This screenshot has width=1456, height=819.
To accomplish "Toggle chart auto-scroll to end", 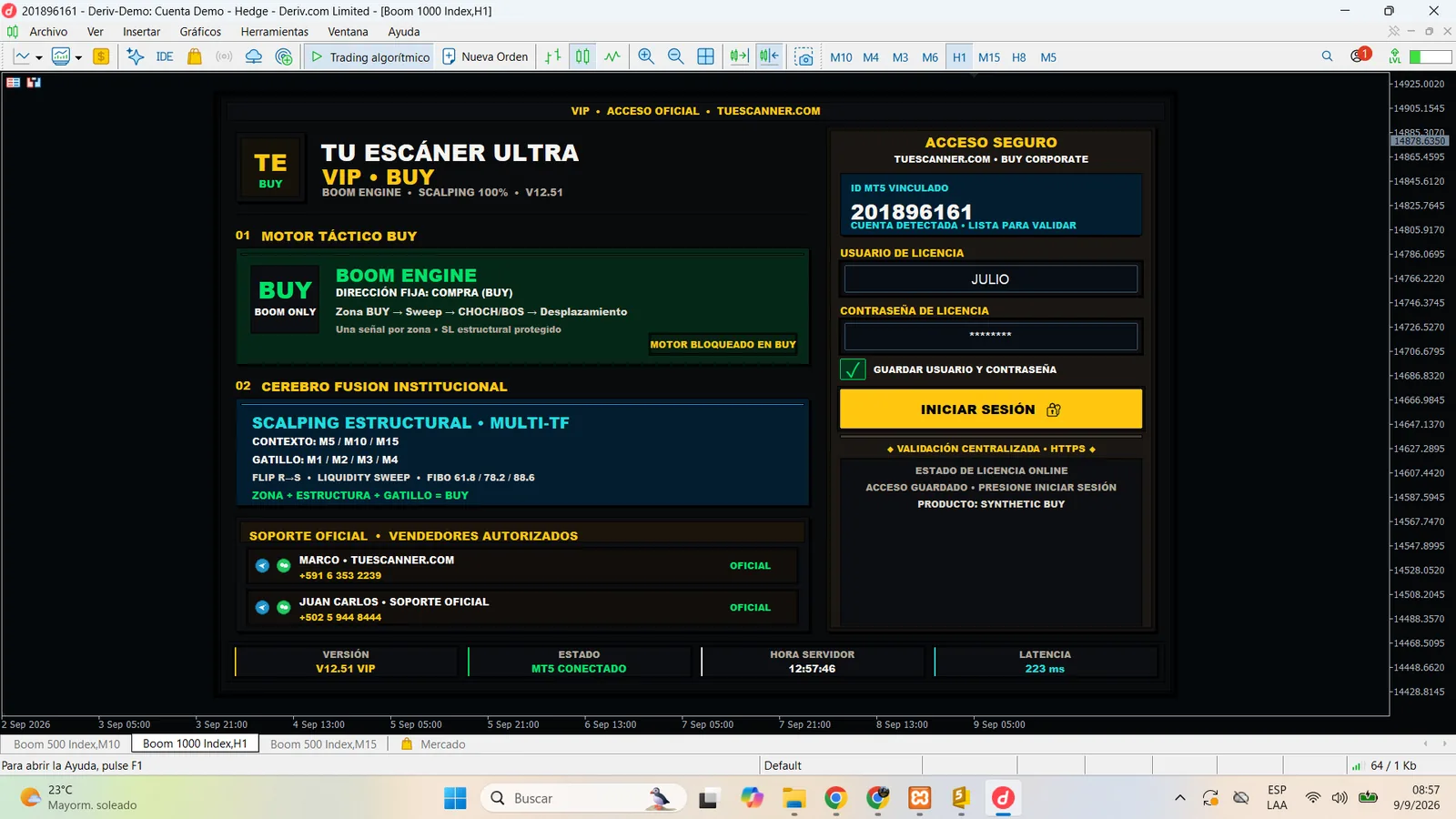I will click(x=739, y=56).
